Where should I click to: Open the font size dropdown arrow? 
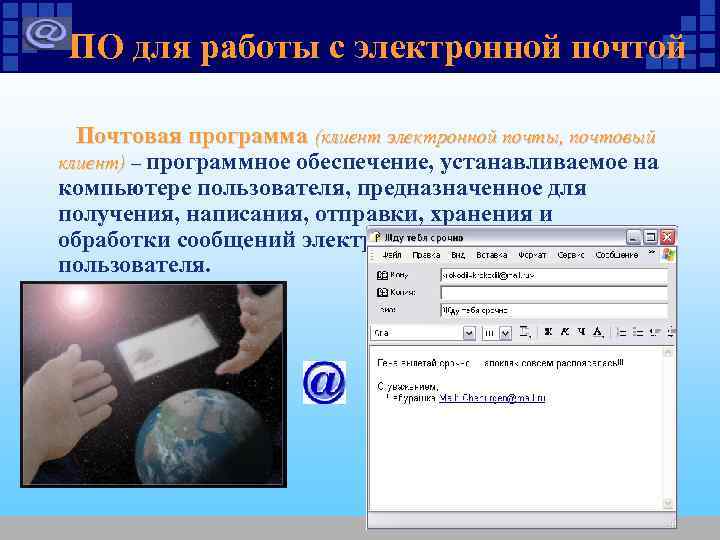[505, 333]
